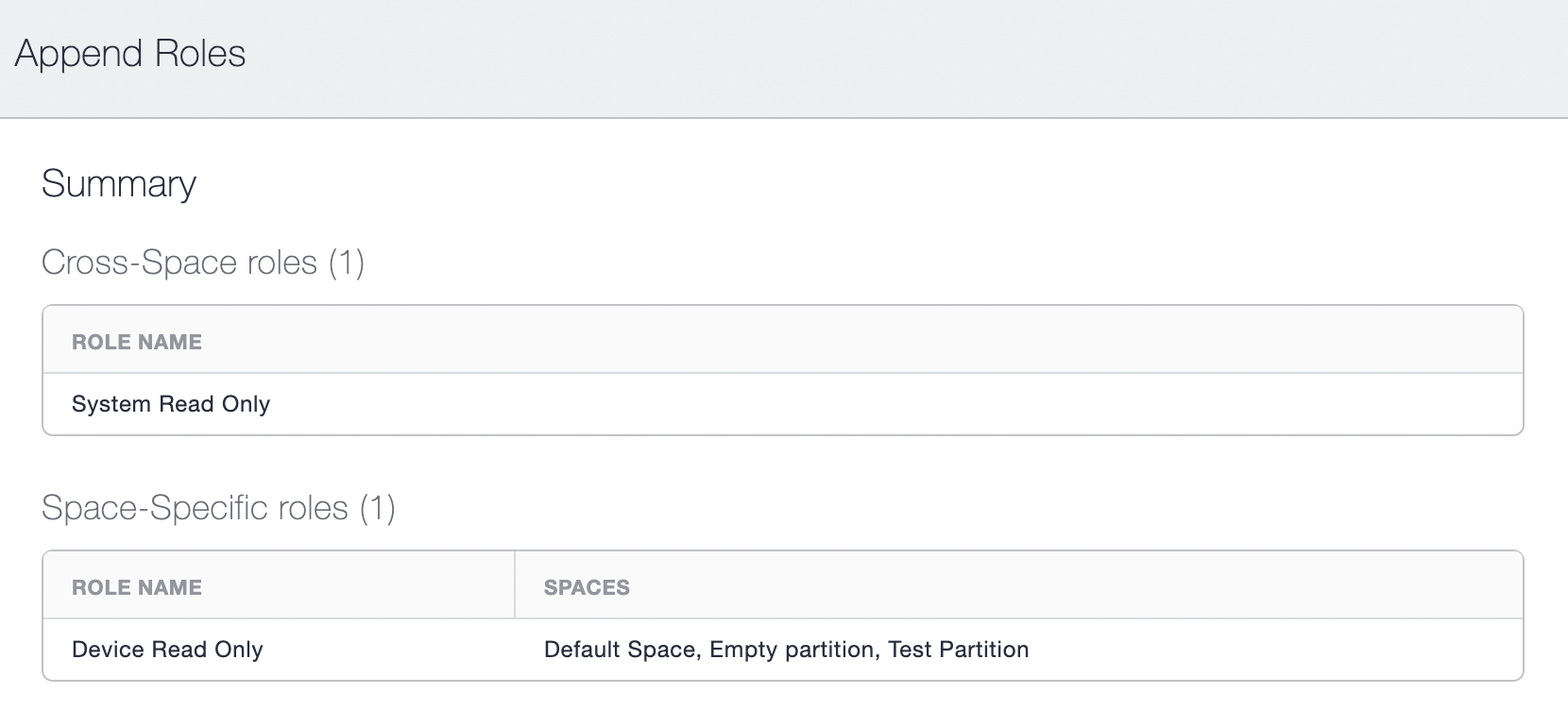This screenshot has height=710, width=1568.
Task: Click the System Read Only role name text
Action: point(171,404)
